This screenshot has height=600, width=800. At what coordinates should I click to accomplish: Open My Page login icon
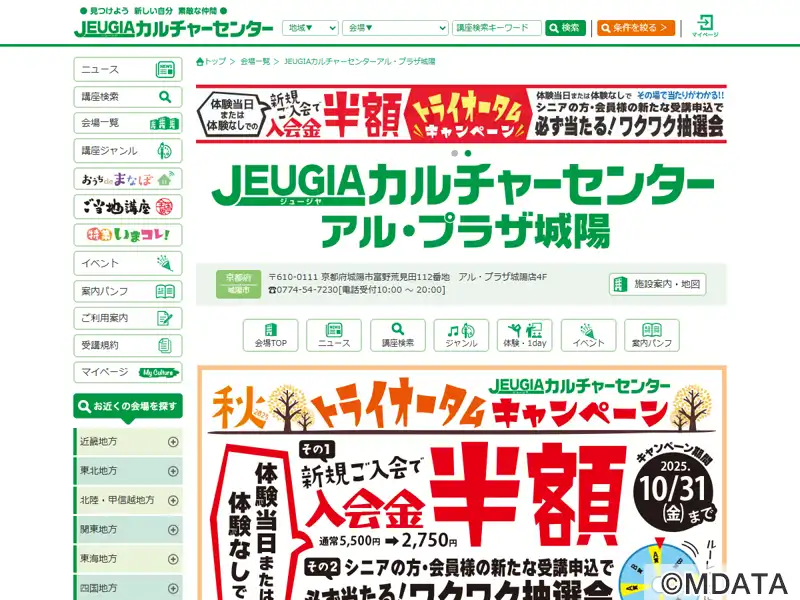705,26
